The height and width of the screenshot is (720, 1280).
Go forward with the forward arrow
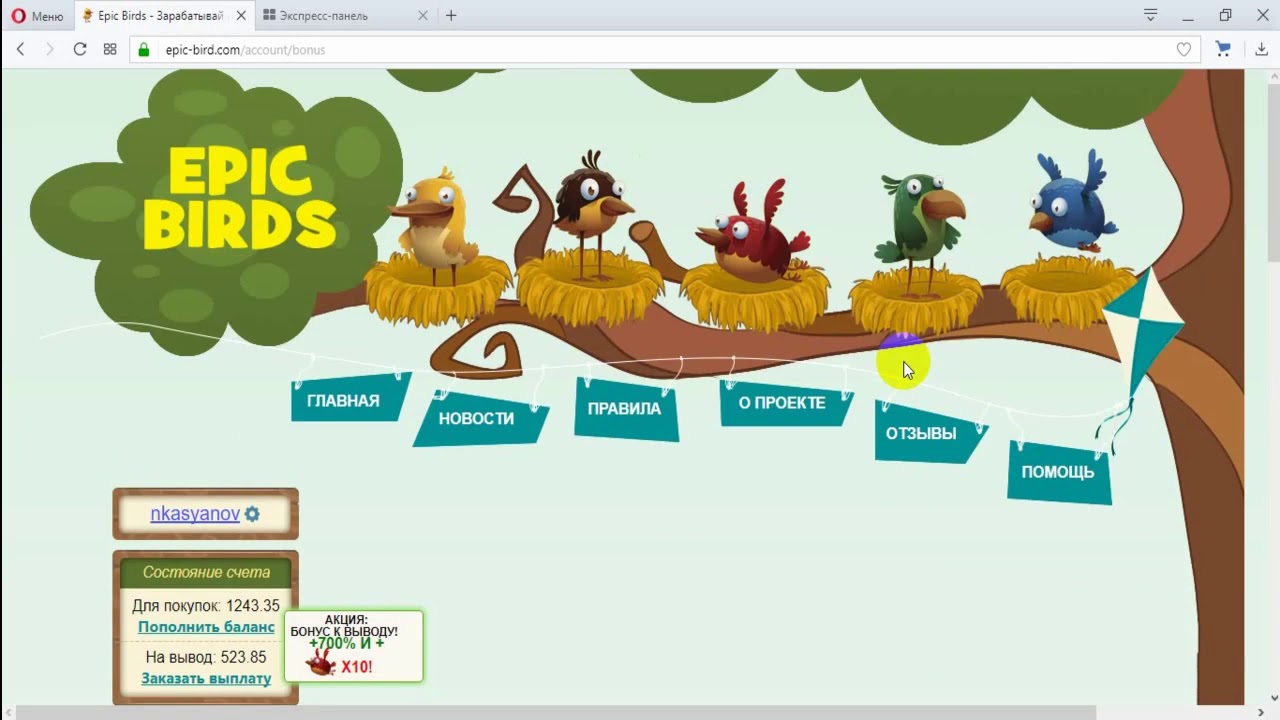[x=49, y=49]
